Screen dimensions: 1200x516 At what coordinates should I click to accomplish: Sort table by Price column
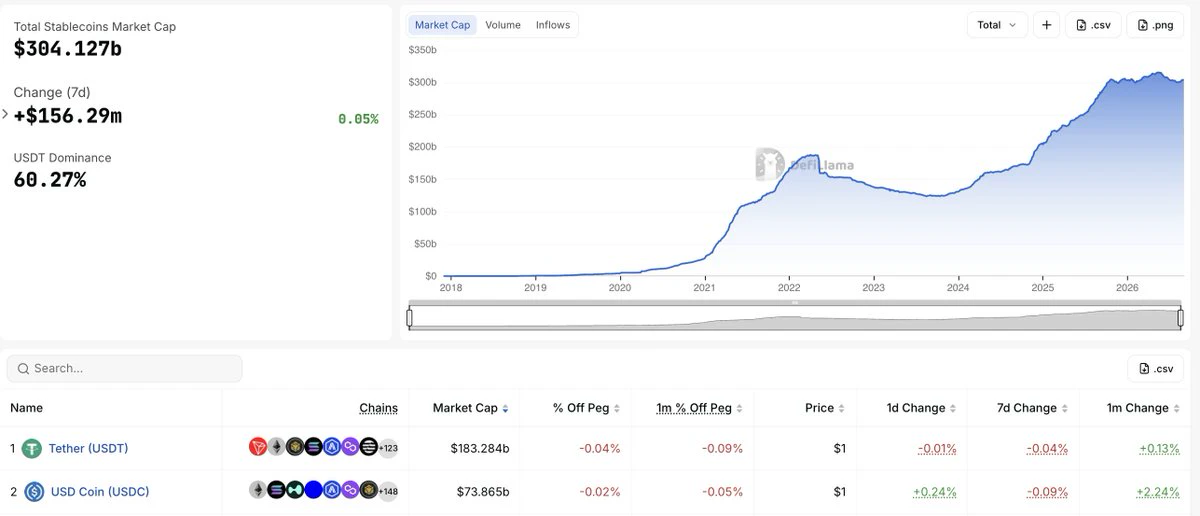pyautogui.click(x=825, y=408)
